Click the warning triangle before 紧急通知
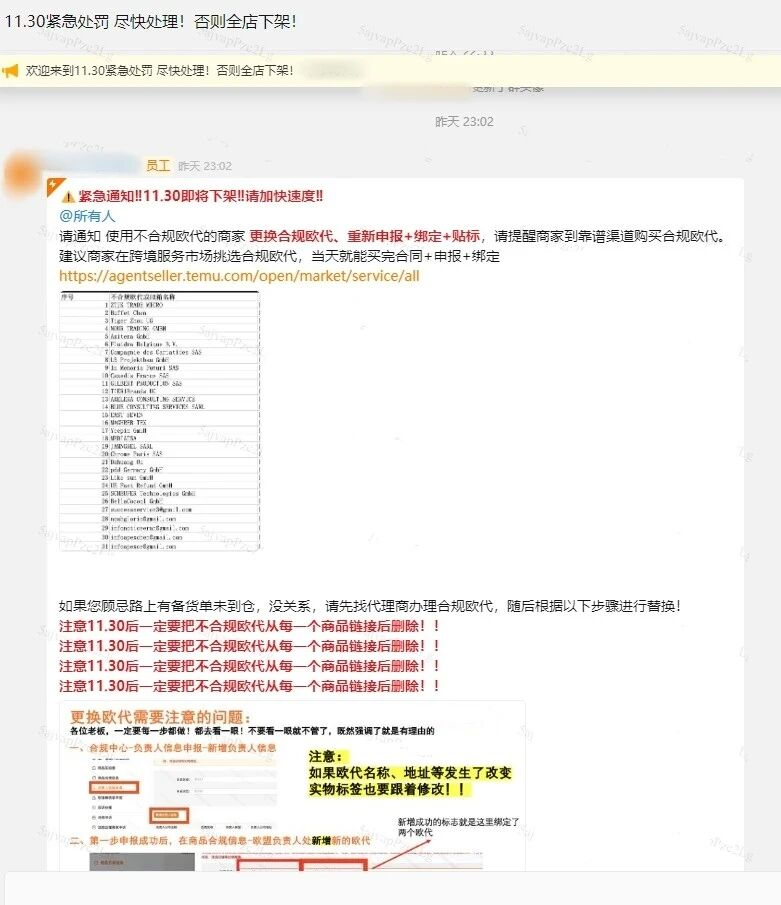The width and height of the screenshot is (781, 905). coord(68,197)
